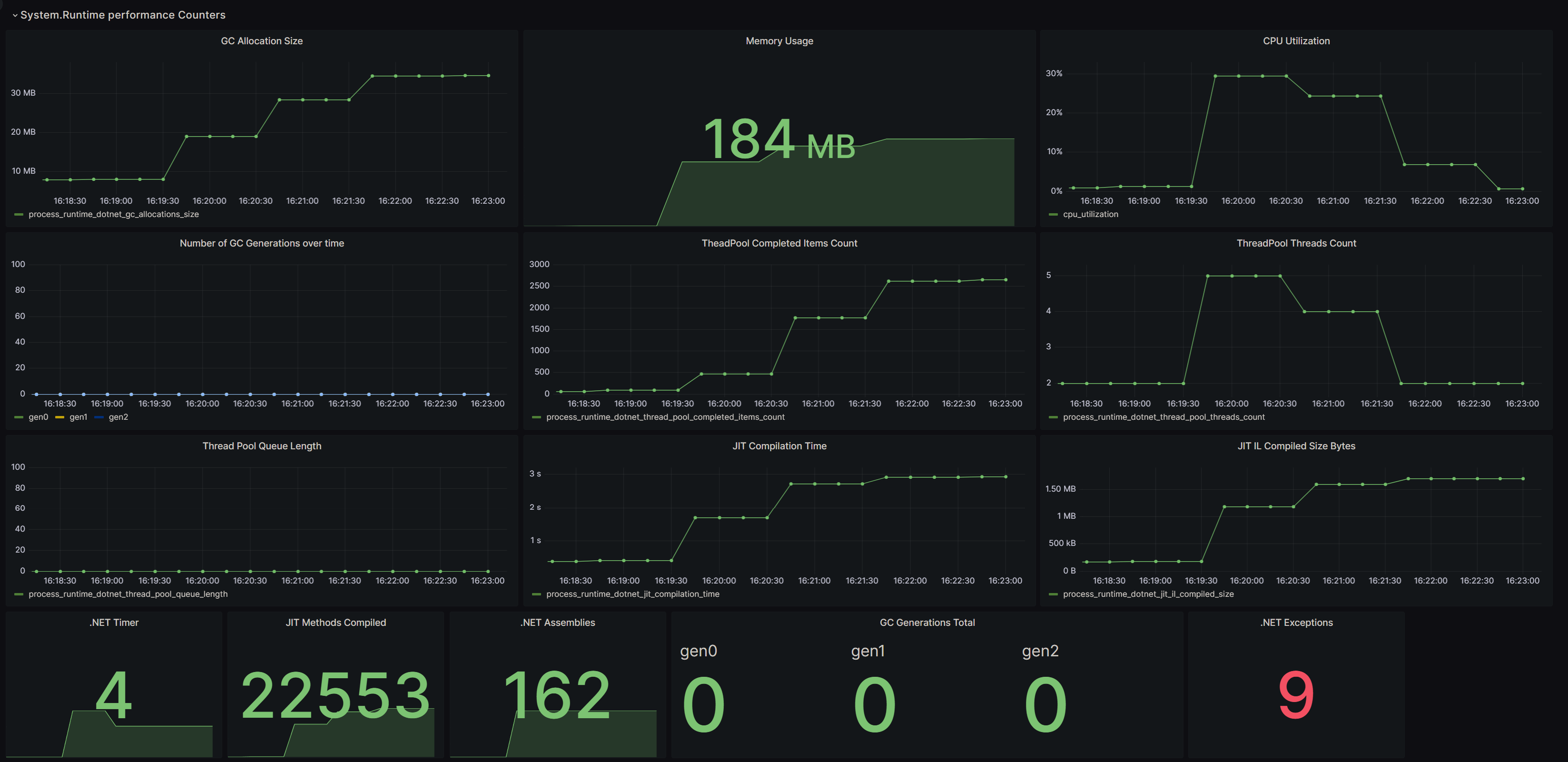Click the JIT Compilation Time panel title
Screen dimensions: 1568x762
(779, 445)
